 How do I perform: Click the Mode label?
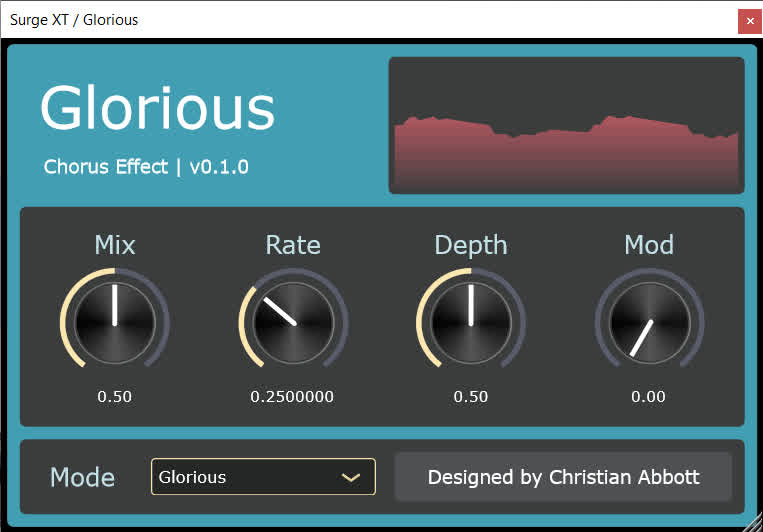pos(83,477)
